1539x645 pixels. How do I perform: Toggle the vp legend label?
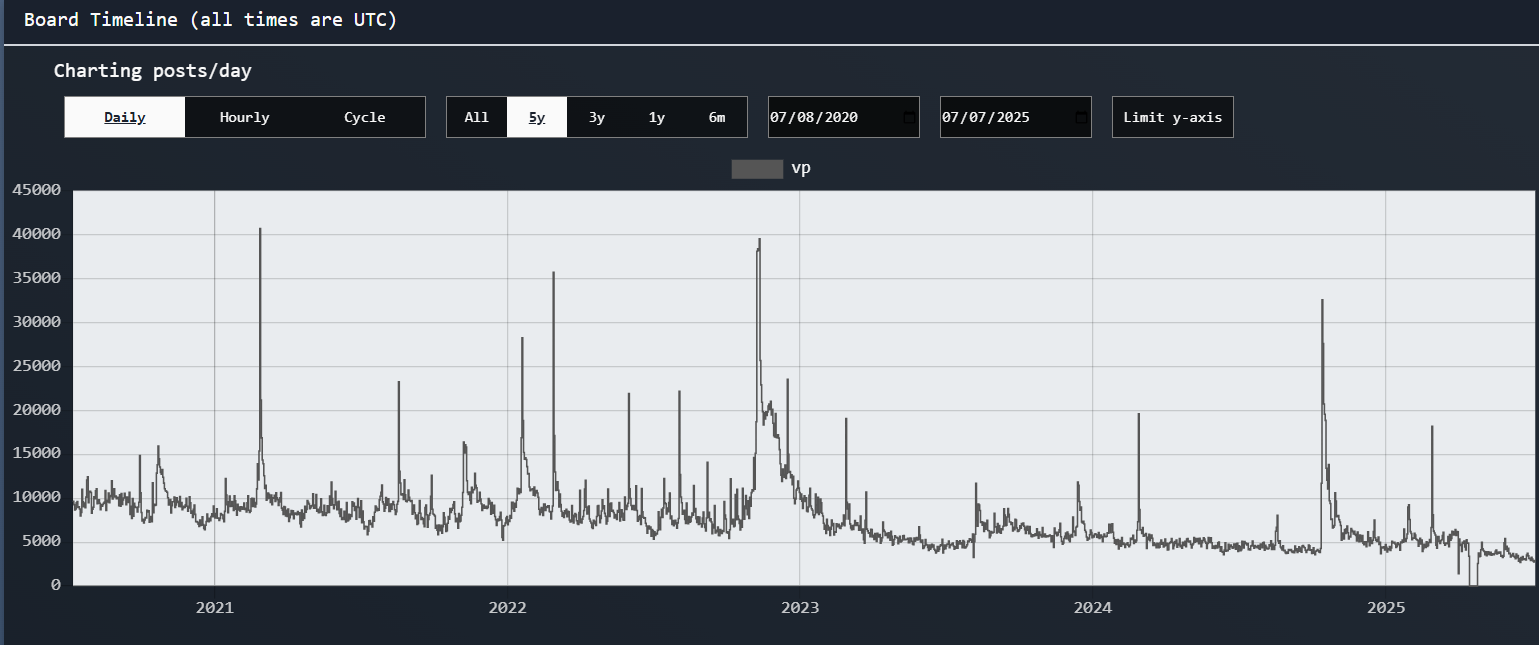pos(801,168)
